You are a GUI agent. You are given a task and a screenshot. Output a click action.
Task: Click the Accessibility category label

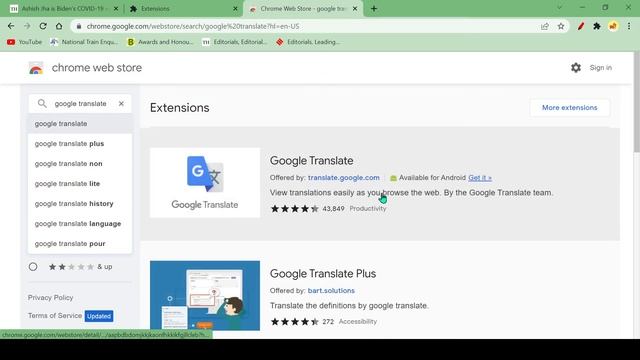(358, 322)
